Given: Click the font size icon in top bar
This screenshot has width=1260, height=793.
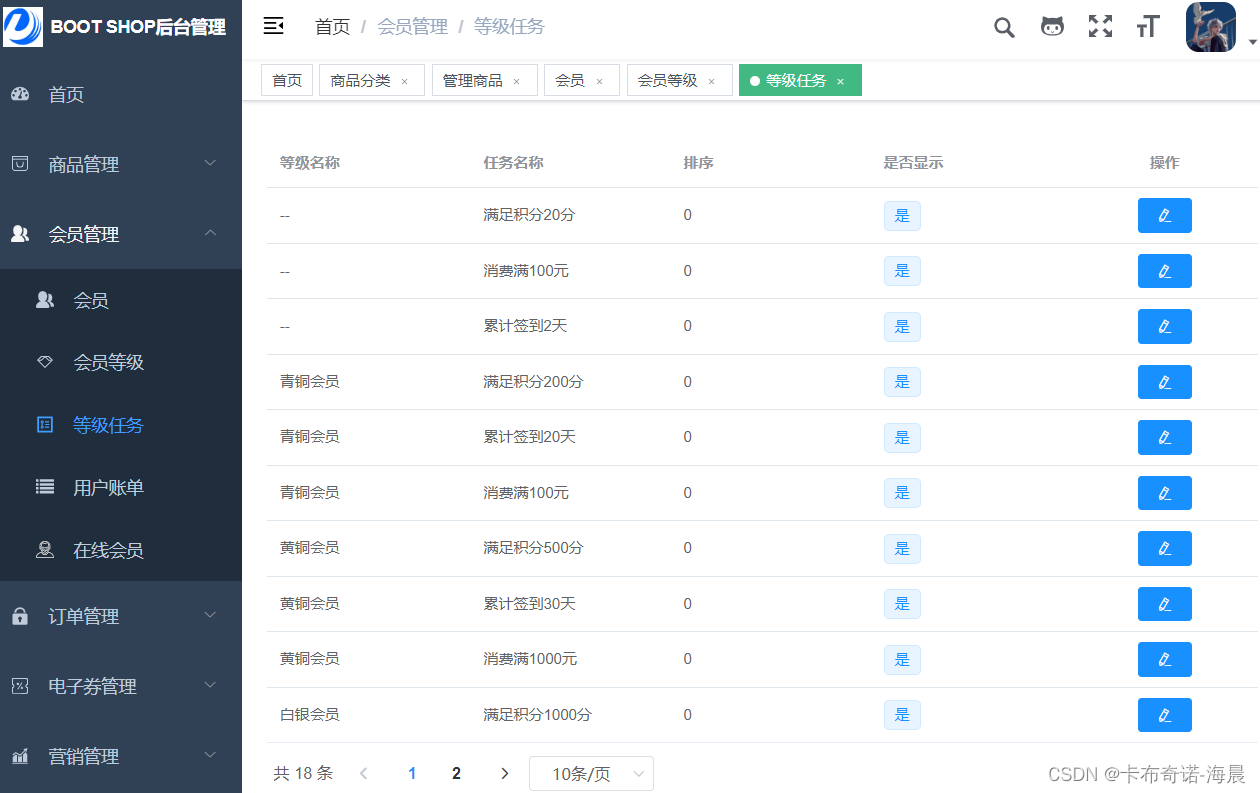Looking at the screenshot, I should [x=1147, y=27].
